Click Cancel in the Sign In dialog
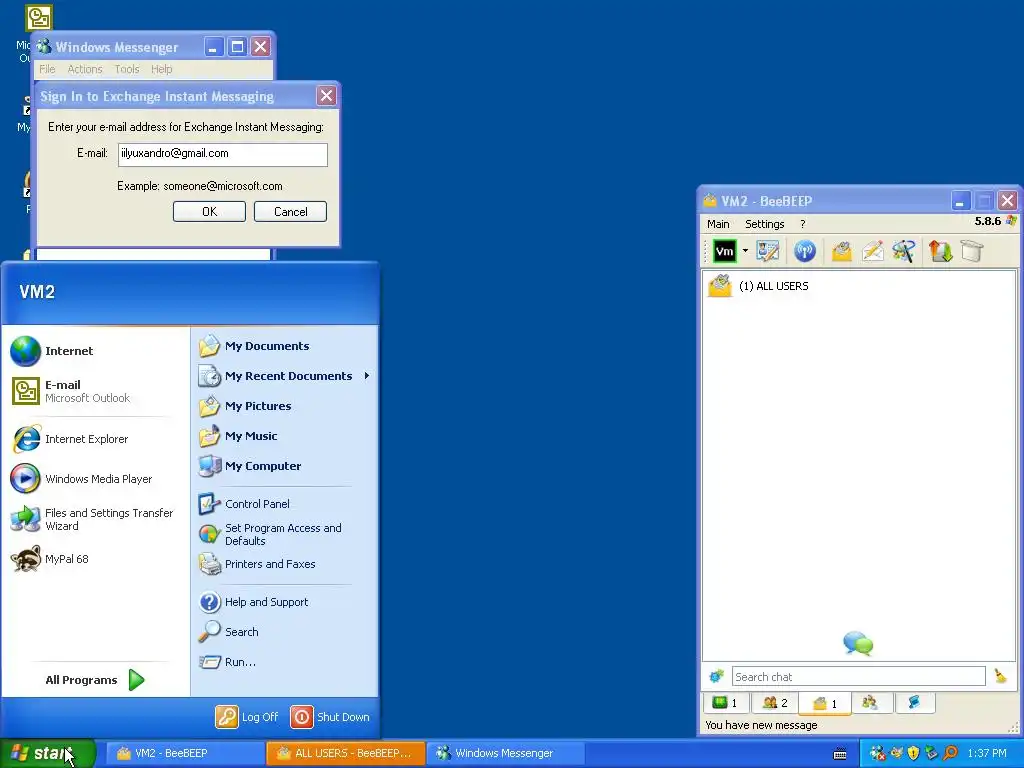 [291, 212]
